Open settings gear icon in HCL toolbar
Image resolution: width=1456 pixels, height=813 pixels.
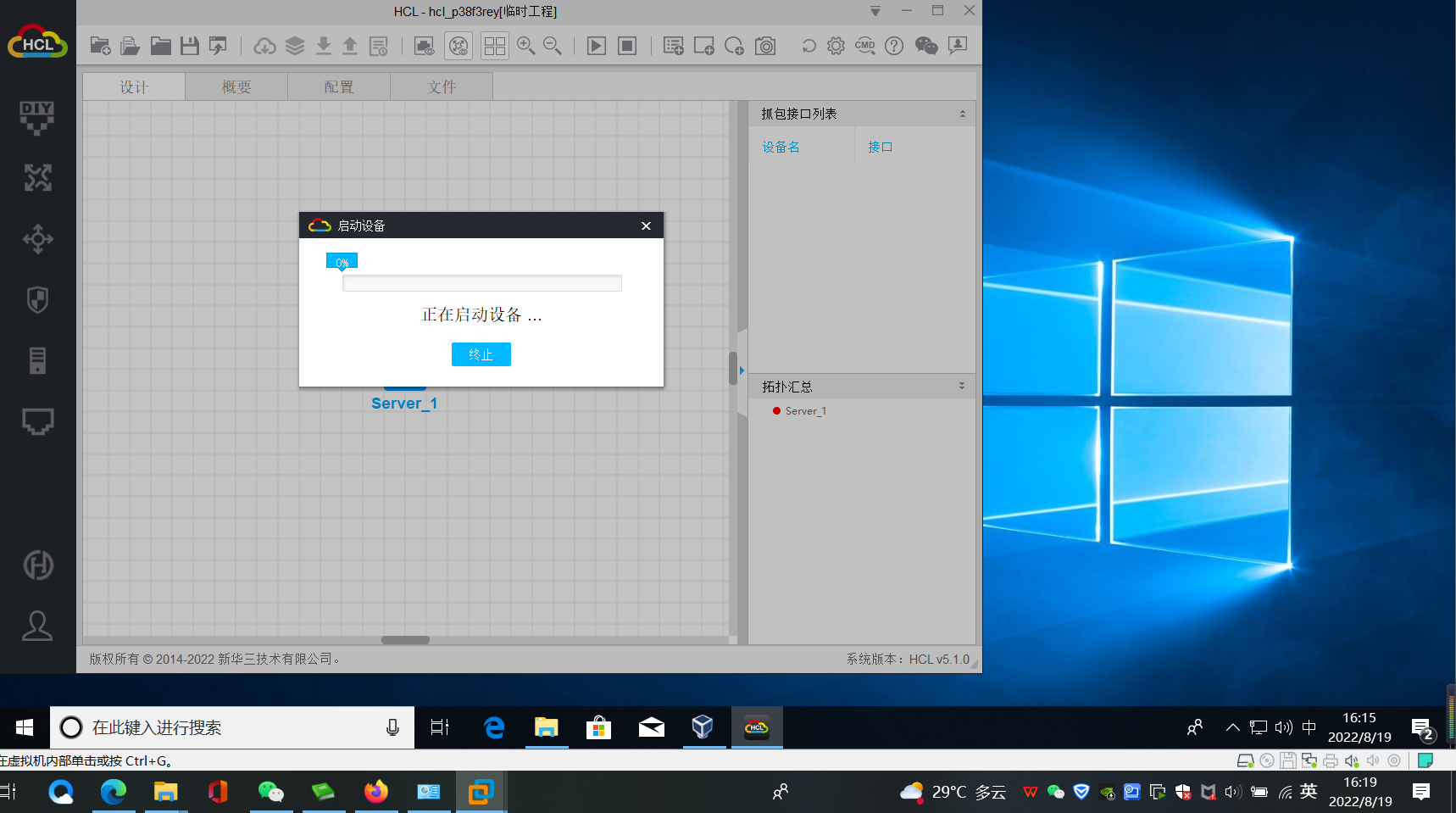point(836,46)
